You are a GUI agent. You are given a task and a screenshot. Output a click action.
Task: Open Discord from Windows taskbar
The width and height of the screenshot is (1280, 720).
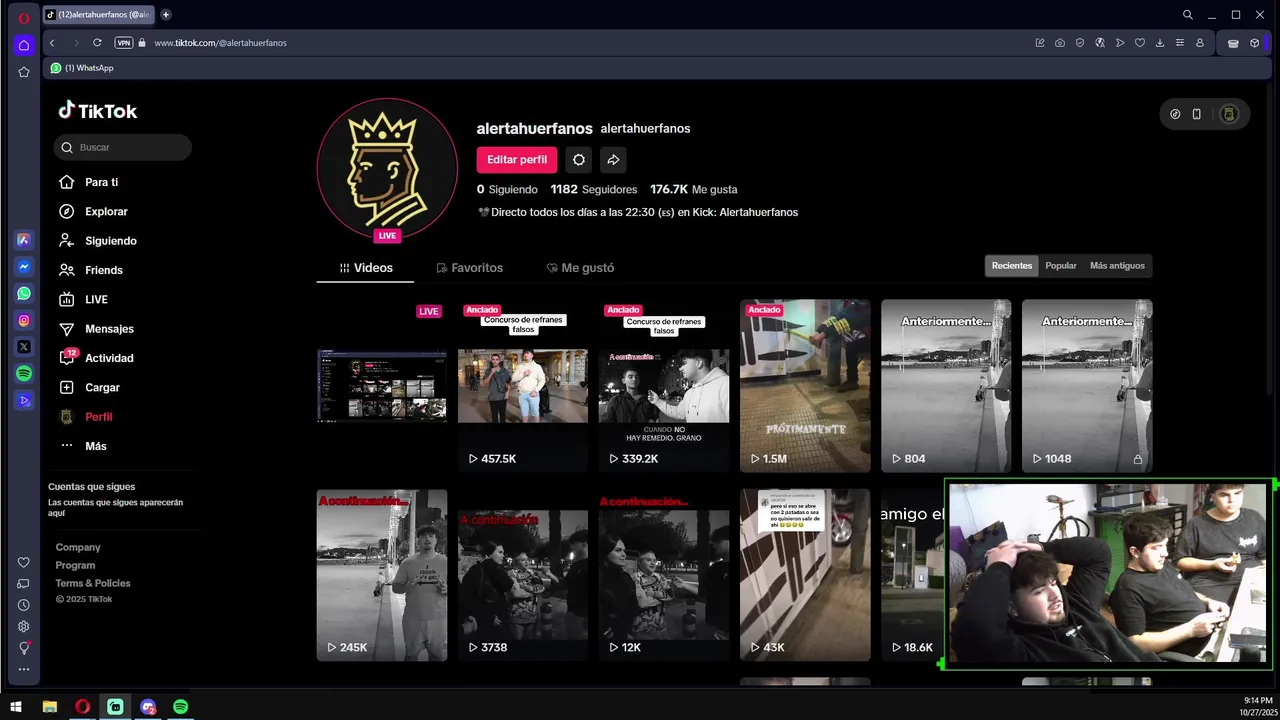tap(148, 707)
